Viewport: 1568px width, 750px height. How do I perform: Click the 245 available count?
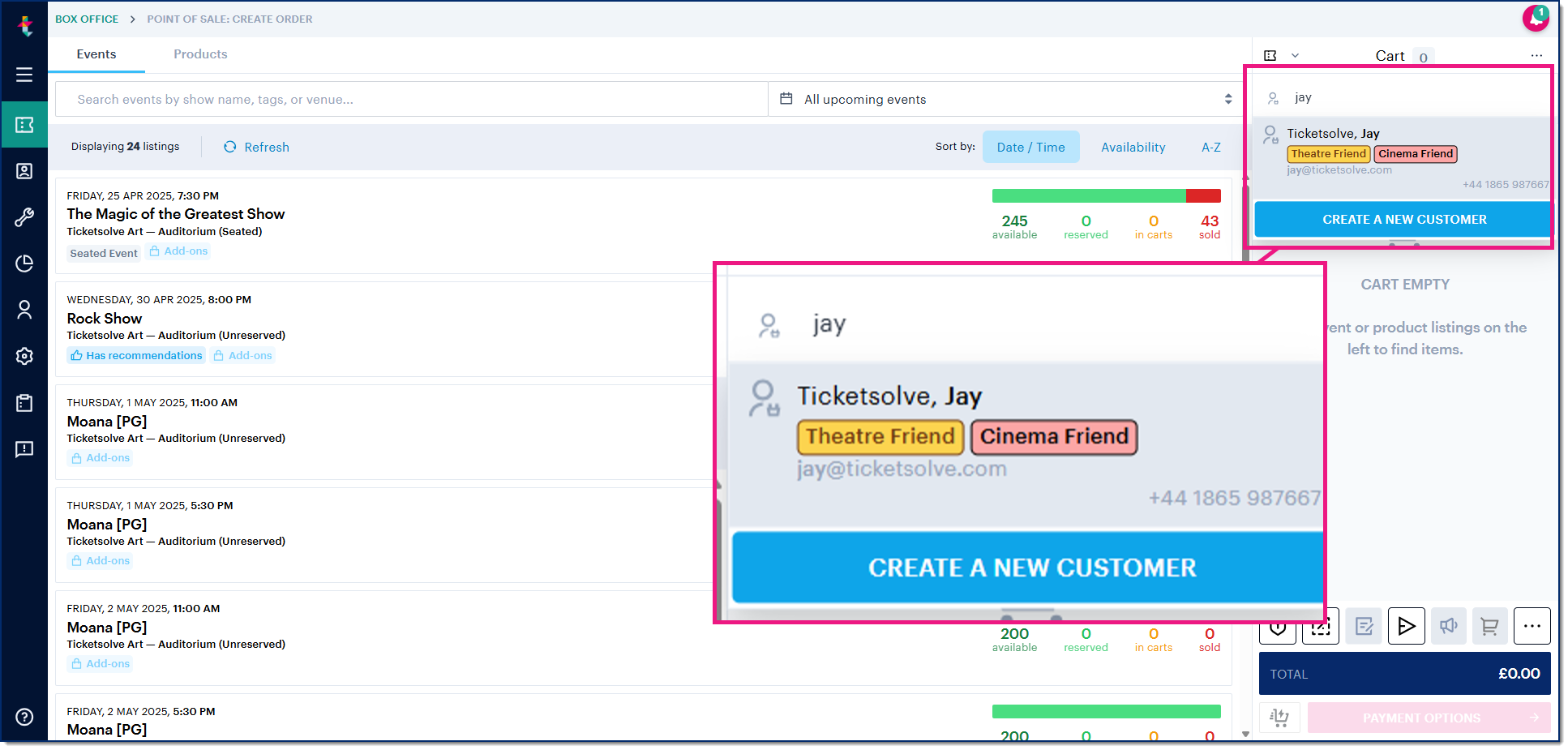tap(1014, 226)
